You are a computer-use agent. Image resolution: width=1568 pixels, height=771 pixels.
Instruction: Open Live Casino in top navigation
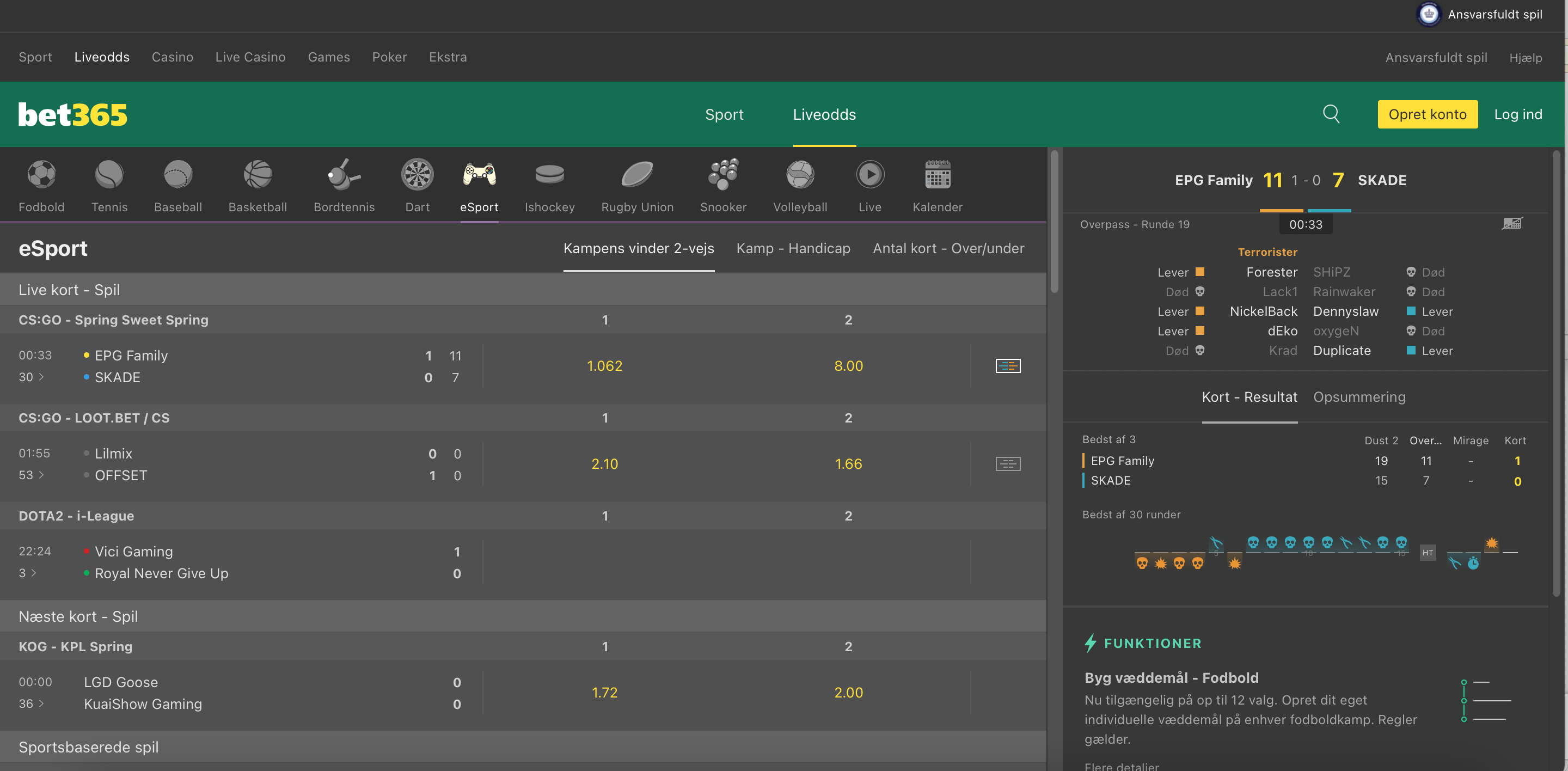250,57
